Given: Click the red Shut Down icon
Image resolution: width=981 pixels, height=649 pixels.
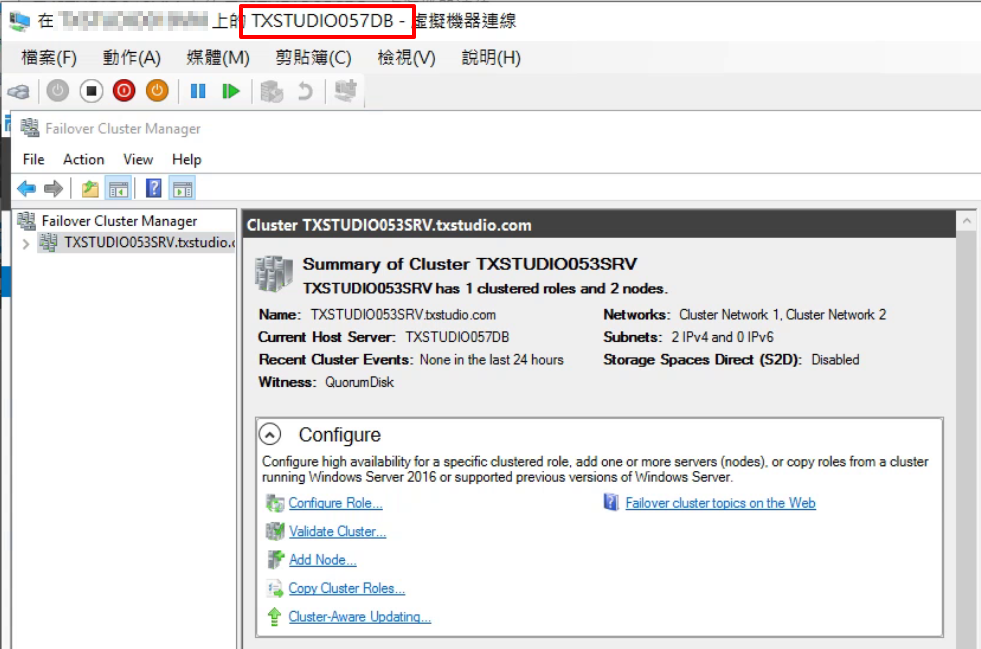Looking at the screenshot, I should click(x=124, y=91).
